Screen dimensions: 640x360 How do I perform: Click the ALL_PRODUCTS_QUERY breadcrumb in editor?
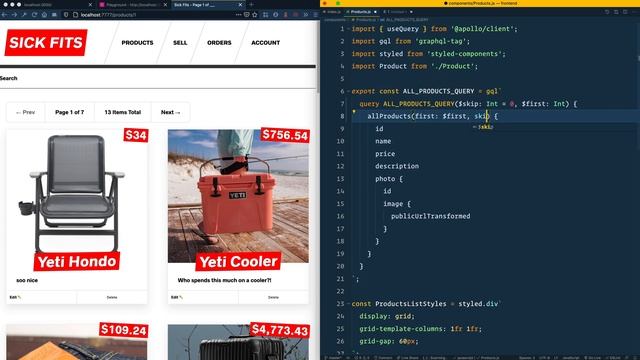404,20
